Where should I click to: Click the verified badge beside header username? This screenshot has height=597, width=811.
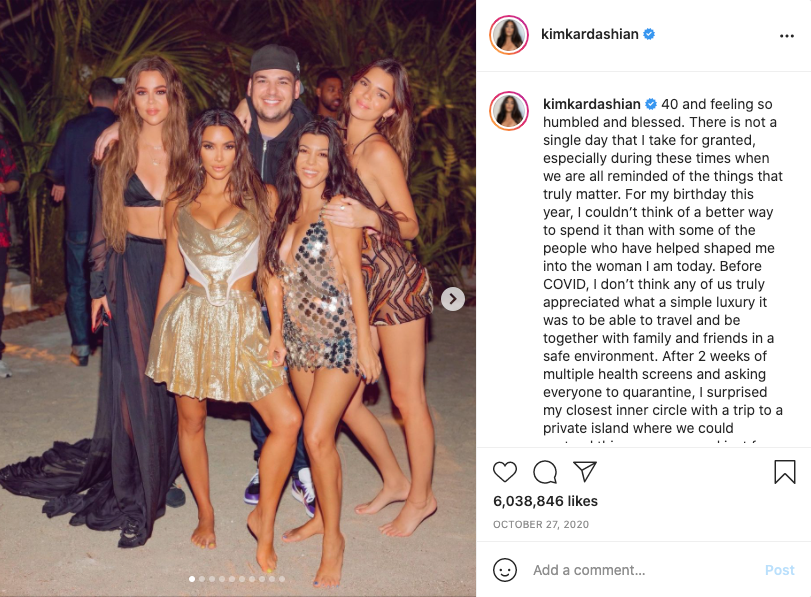click(x=649, y=34)
